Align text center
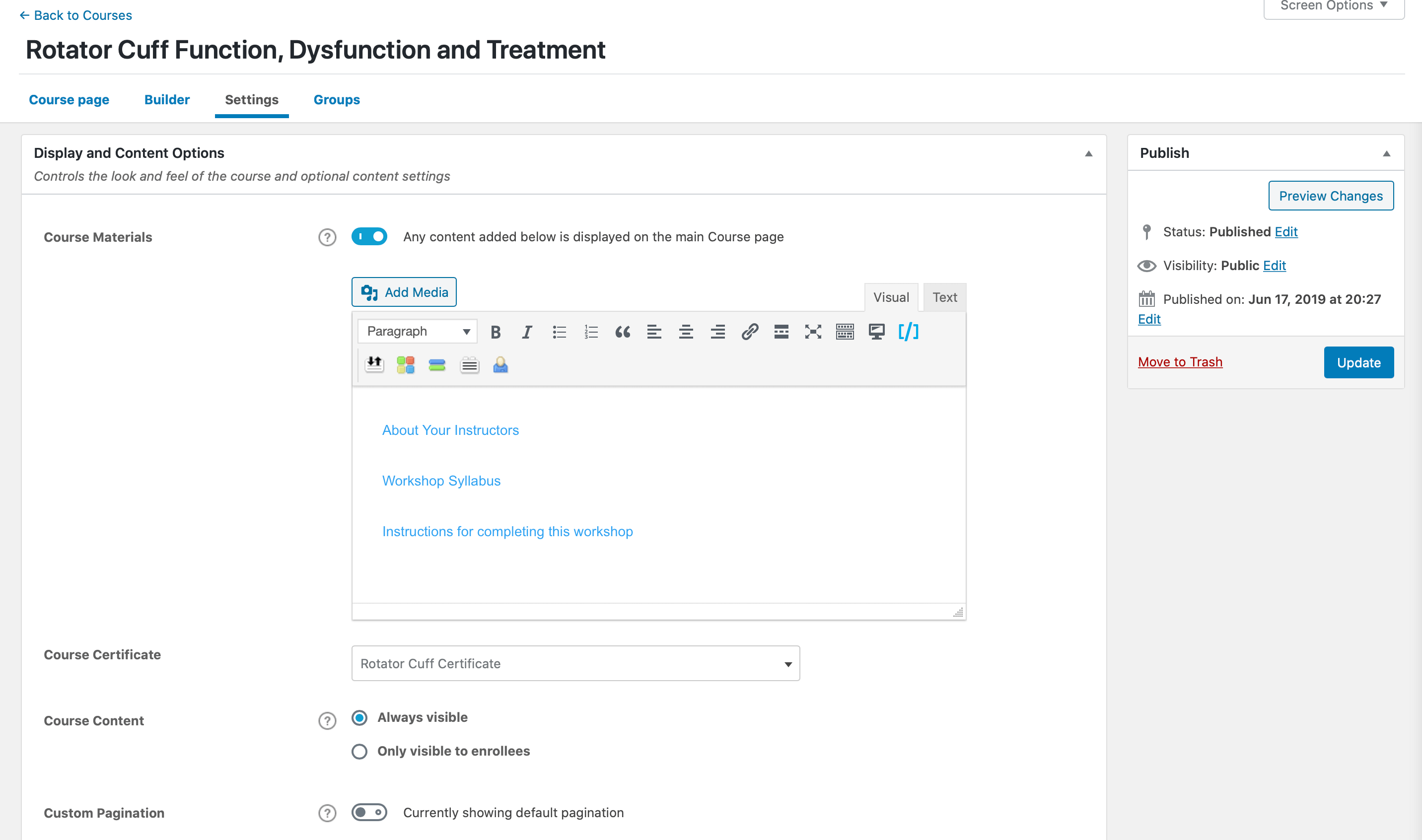Screen dimensions: 1422x840 pyautogui.click(x=686, y=332)
